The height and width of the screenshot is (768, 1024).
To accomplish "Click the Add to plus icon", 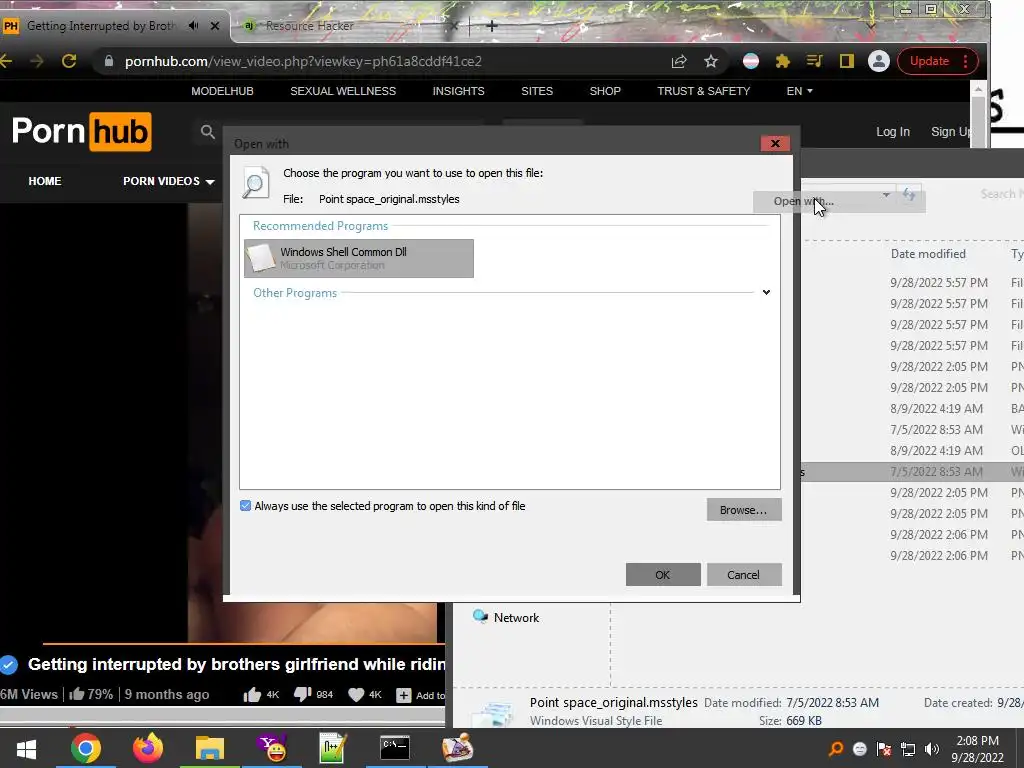I will [404, 696].
